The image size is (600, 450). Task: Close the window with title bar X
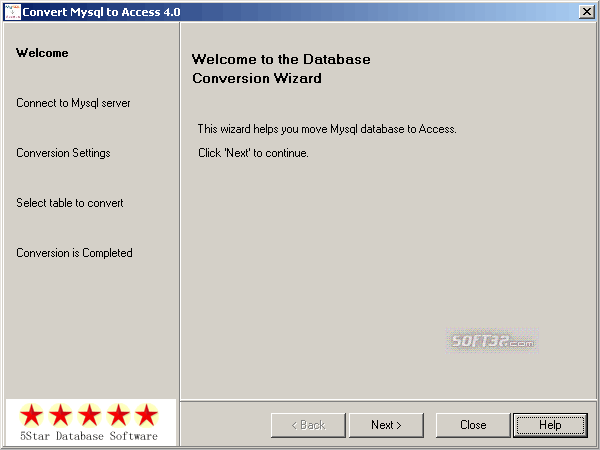coord(587,12)
